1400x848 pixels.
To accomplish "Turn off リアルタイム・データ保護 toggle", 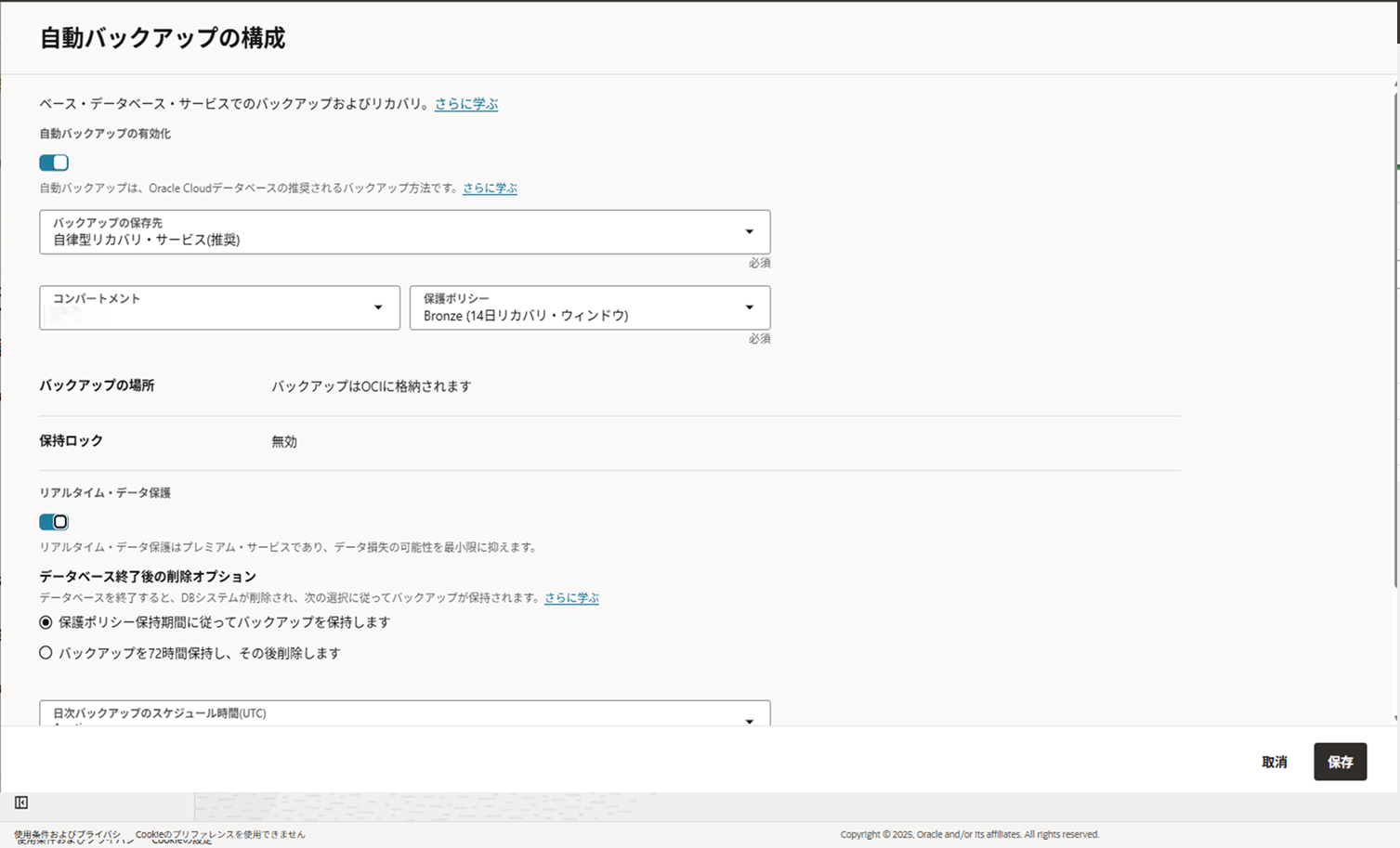I will click(x=53, y=521).
